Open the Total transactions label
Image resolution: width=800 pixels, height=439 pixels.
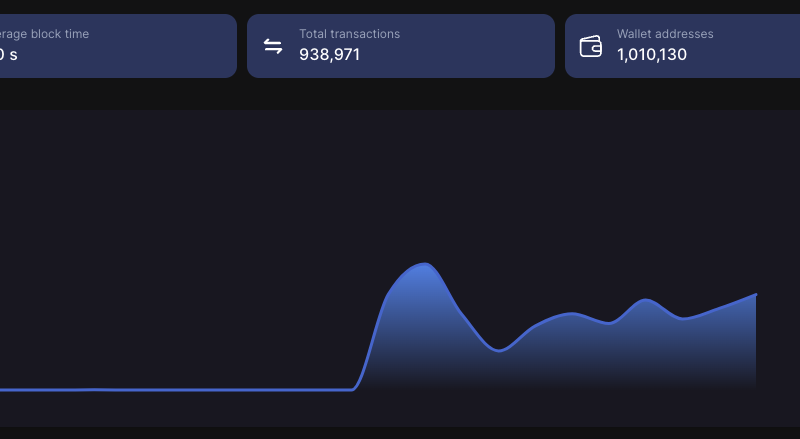pyautogui.click(x=349, y=34)
